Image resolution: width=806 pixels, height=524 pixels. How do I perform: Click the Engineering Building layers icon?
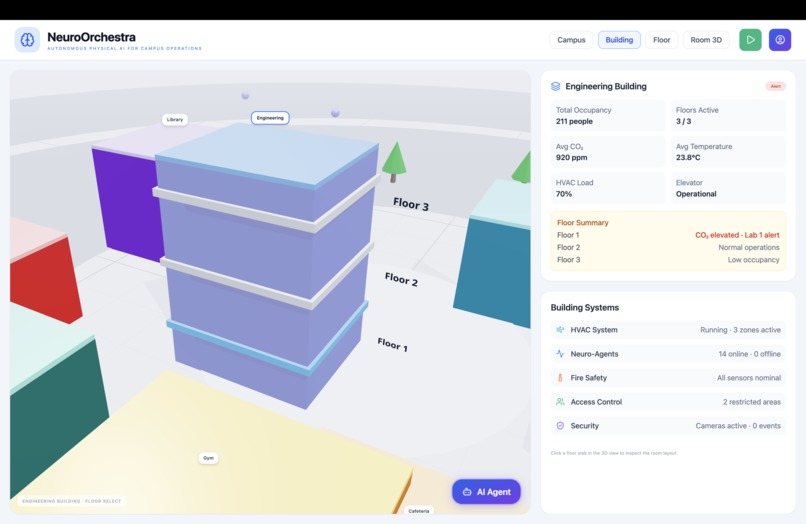(x=556, y=86)
